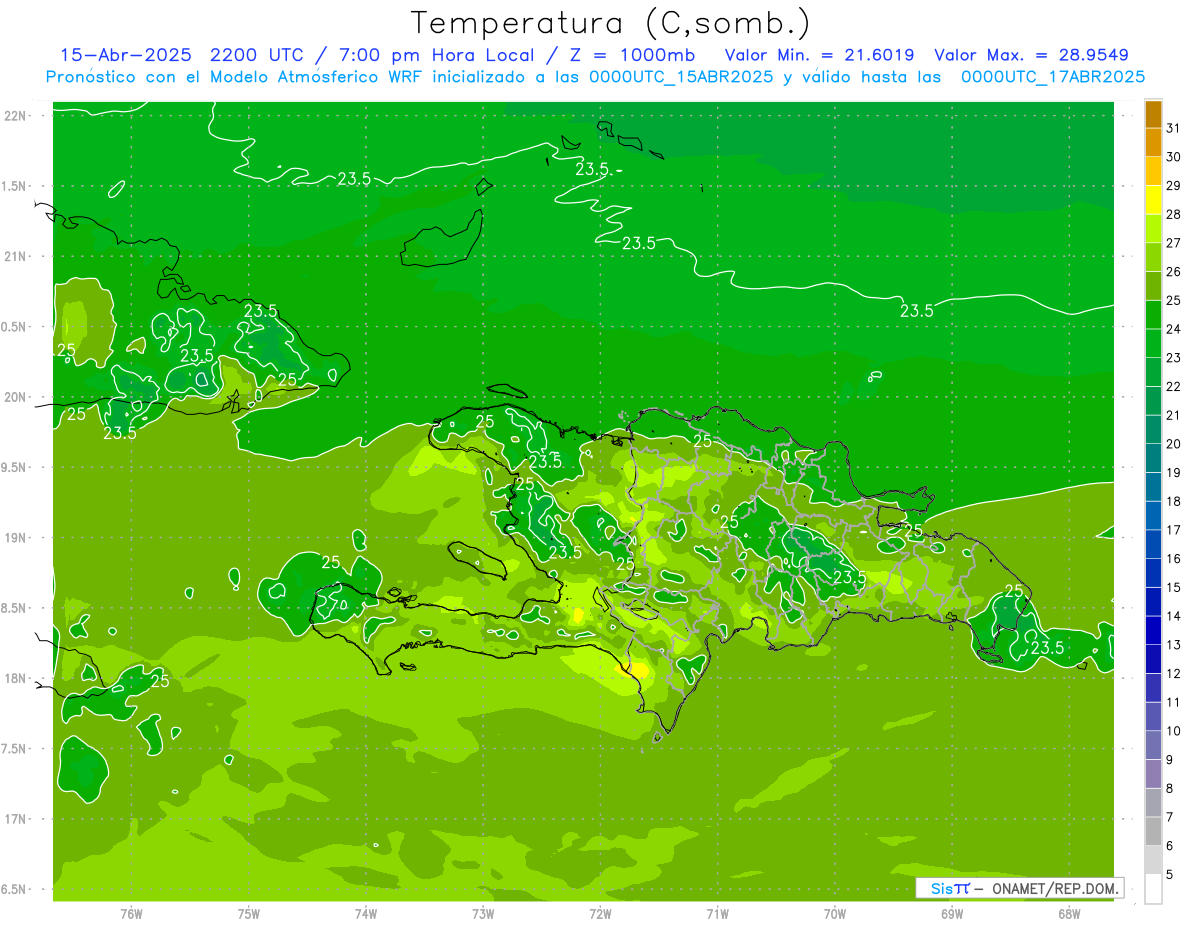Viewport: 1200px width, 927px height.
Task: Click the '10' value on the color scale
Action: [x=1174, y=731]
